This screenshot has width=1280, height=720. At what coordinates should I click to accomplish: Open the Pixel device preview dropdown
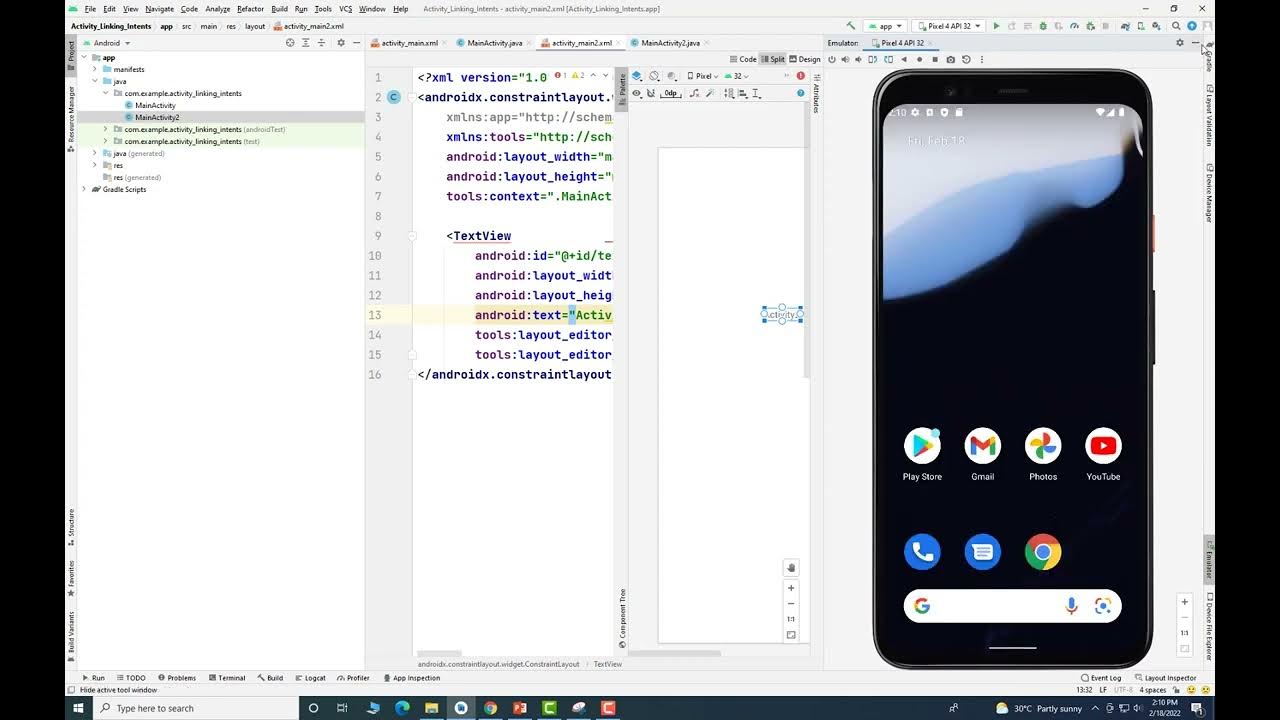pyautogui.click(x=703, y=76)
